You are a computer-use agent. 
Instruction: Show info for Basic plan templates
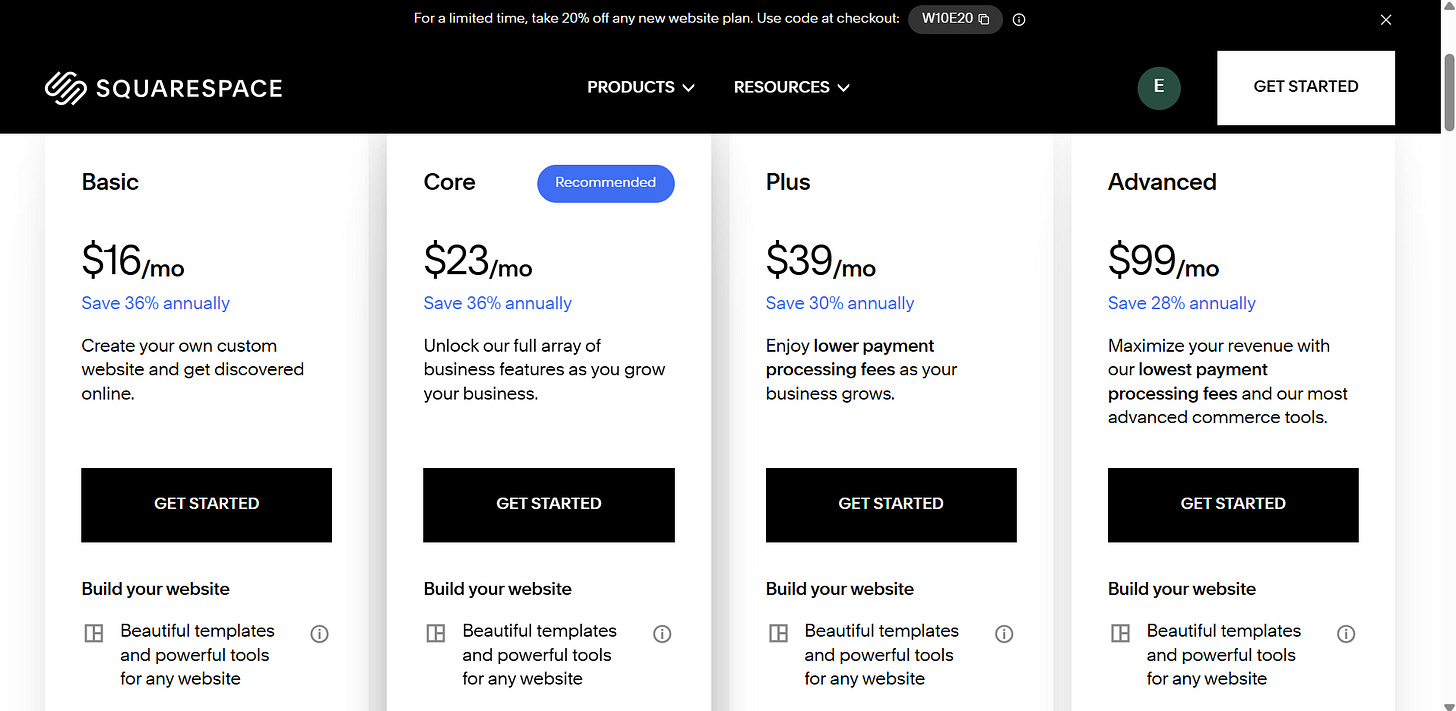pos(320,633)
